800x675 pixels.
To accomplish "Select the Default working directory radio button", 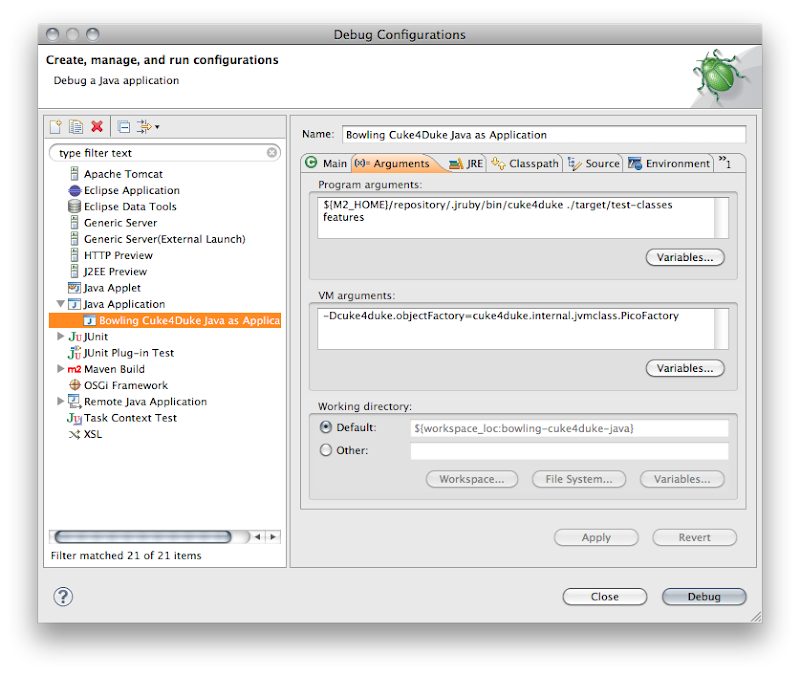I will (x=326, y=427).
